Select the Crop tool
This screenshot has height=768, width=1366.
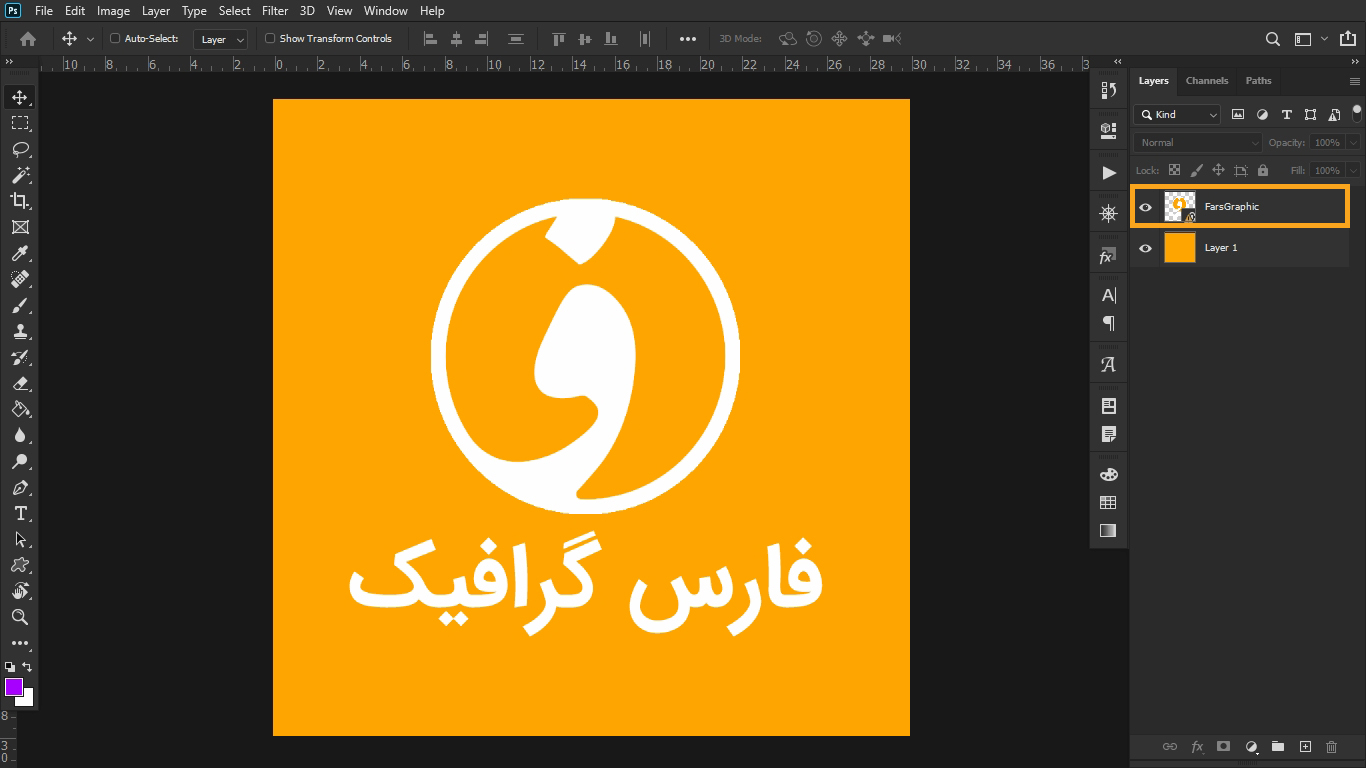(x=20, y=201)
